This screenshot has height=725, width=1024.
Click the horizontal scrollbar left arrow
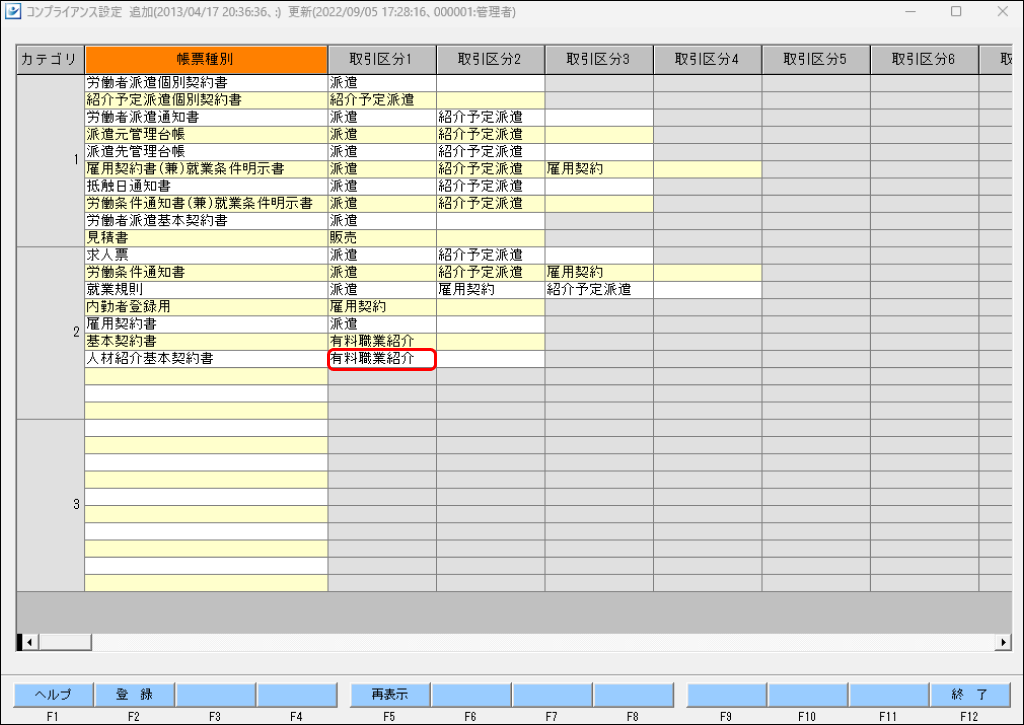(30, 642)
